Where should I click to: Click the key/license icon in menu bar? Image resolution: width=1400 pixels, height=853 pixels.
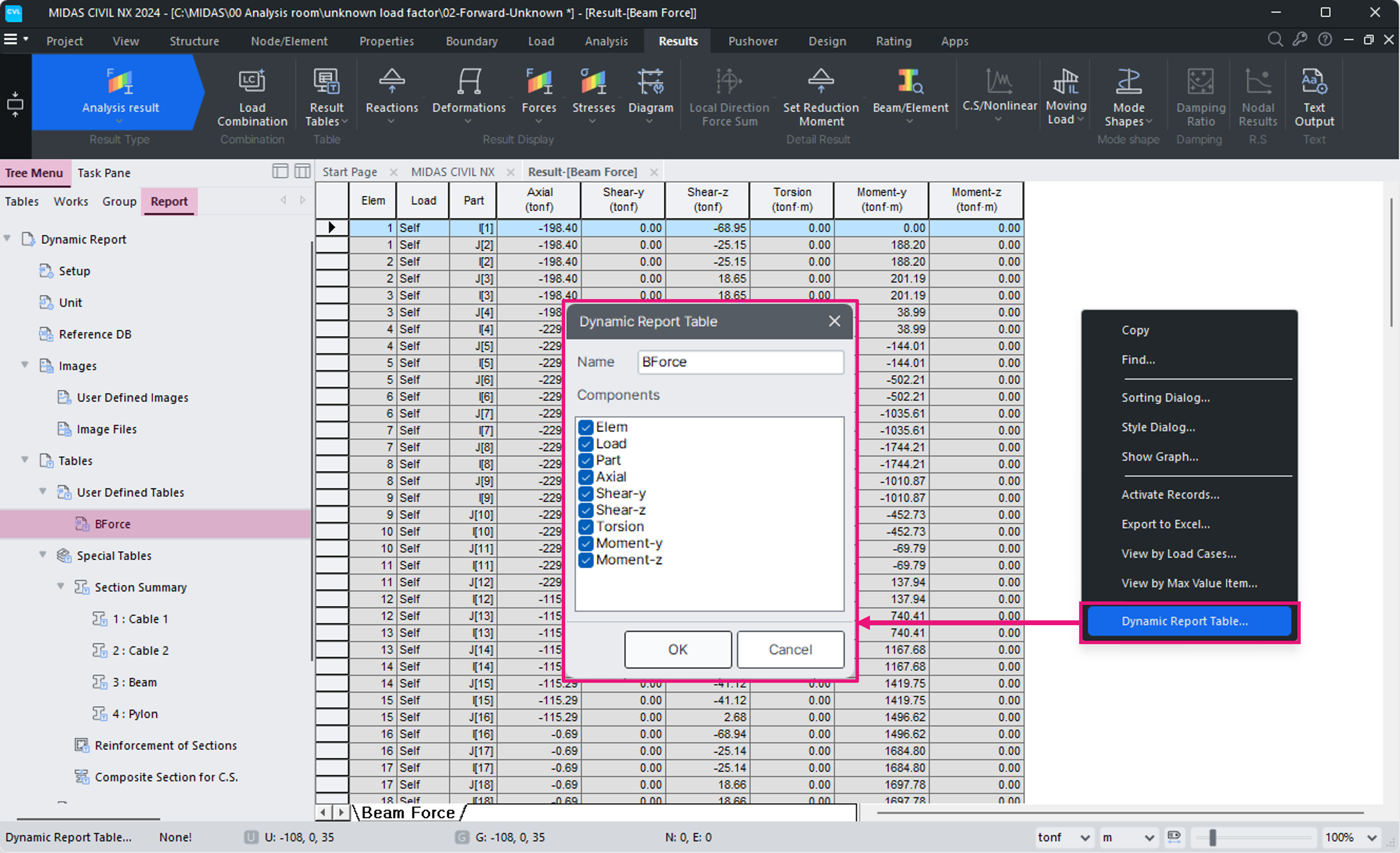click(1299, 40)
